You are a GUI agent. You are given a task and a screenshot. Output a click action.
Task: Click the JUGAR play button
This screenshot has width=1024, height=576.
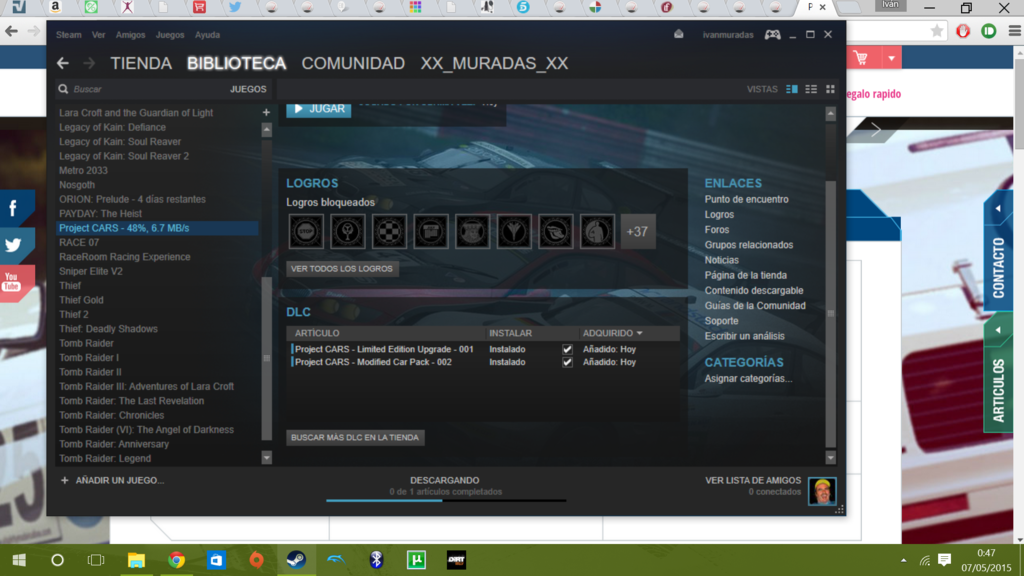click(x=319, y=110)
